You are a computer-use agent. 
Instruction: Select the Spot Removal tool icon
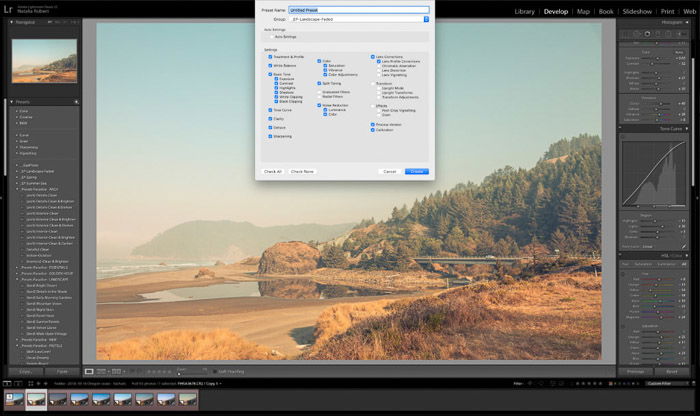tap(638, 34)
